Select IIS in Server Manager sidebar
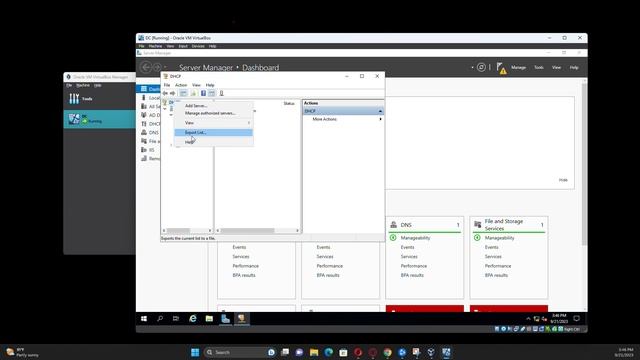 point(148,150)
